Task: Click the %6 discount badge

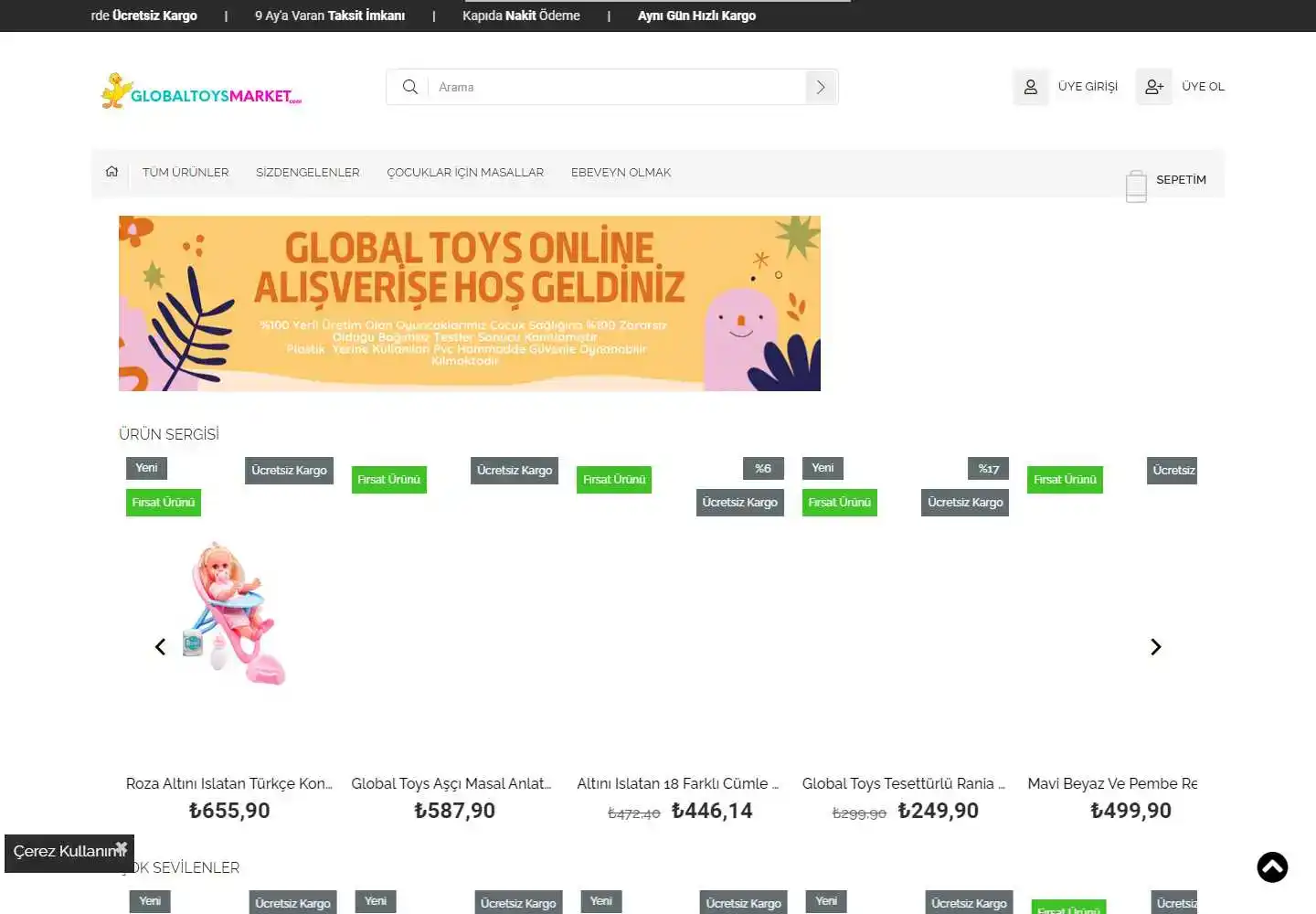Action: point(763,469)
